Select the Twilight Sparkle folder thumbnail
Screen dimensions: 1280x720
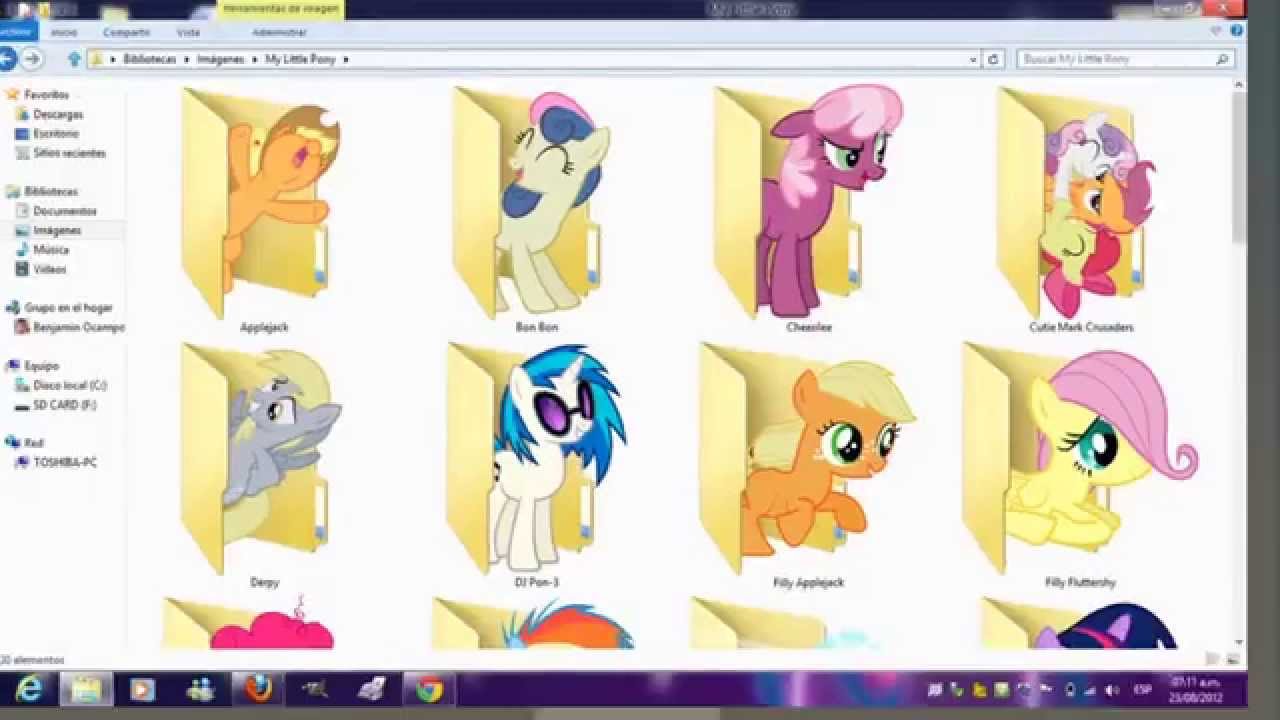tap(1080, 623)
